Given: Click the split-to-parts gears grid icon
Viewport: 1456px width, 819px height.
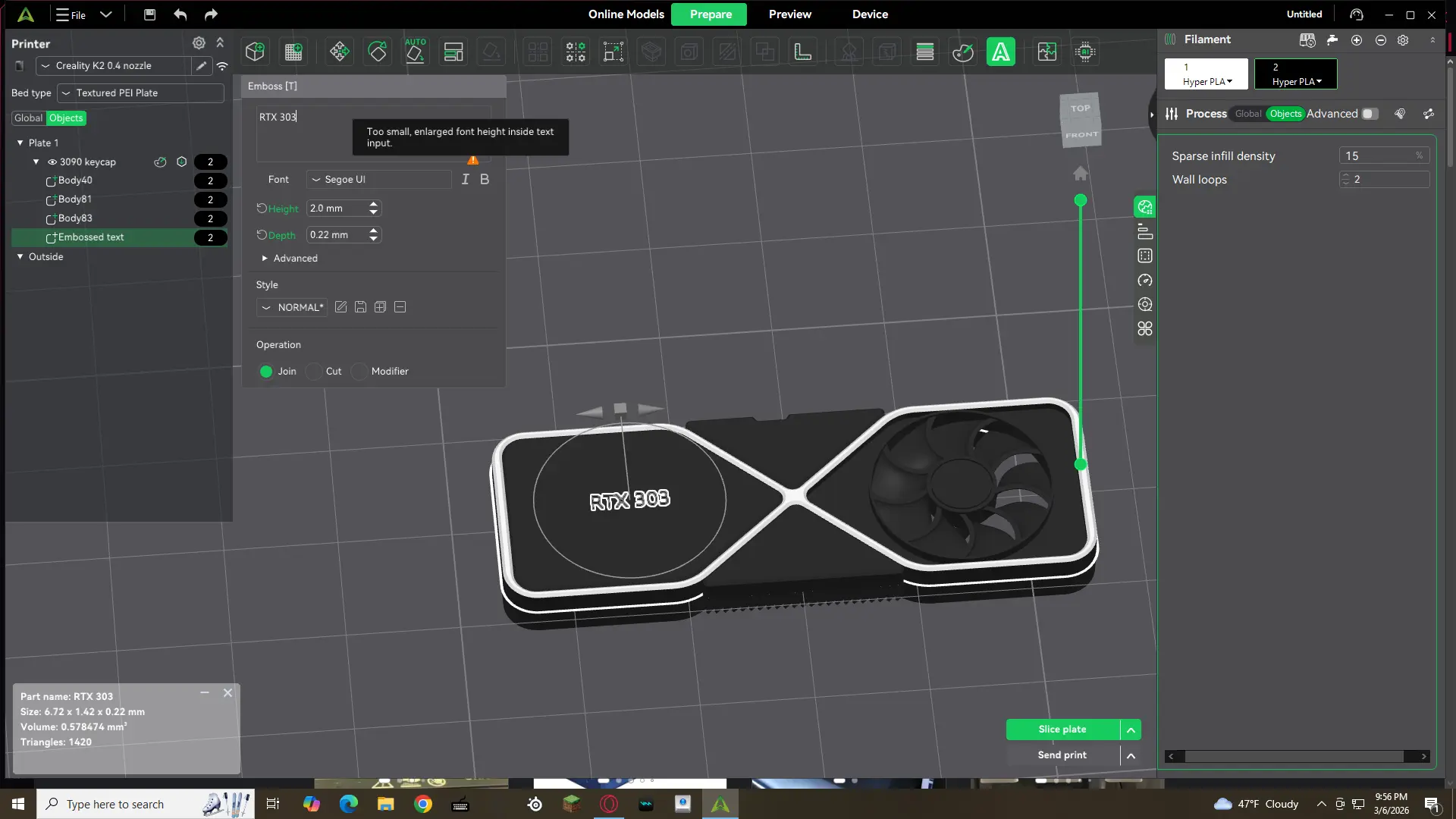Looking at the screenshot, I should 576,52.
